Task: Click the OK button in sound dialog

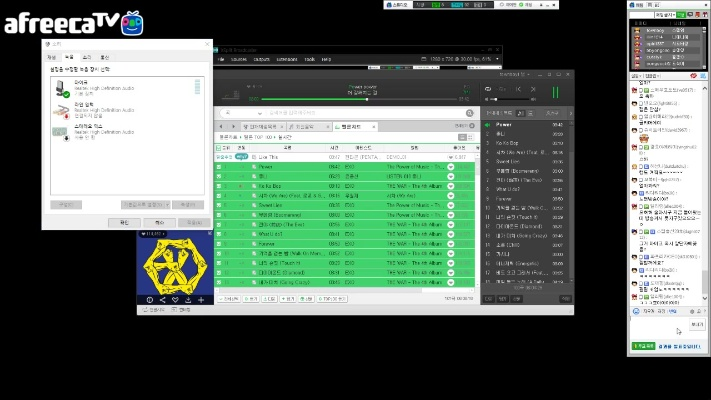Action: pos(125,222)
